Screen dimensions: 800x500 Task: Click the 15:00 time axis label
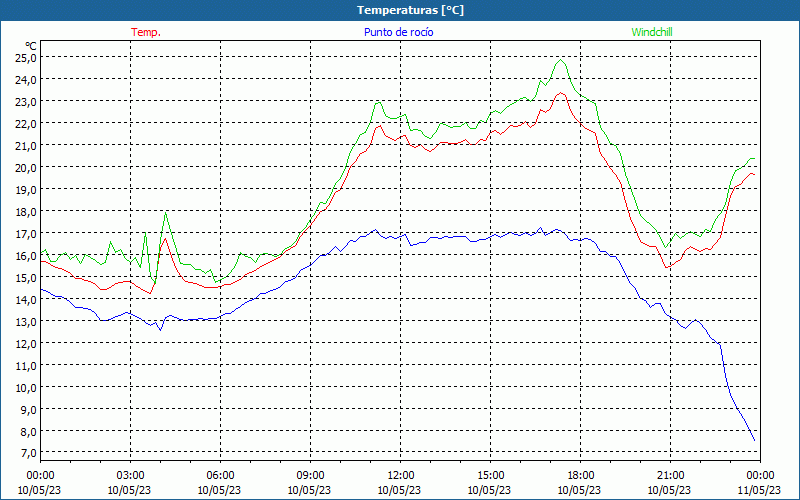[490, 476]
